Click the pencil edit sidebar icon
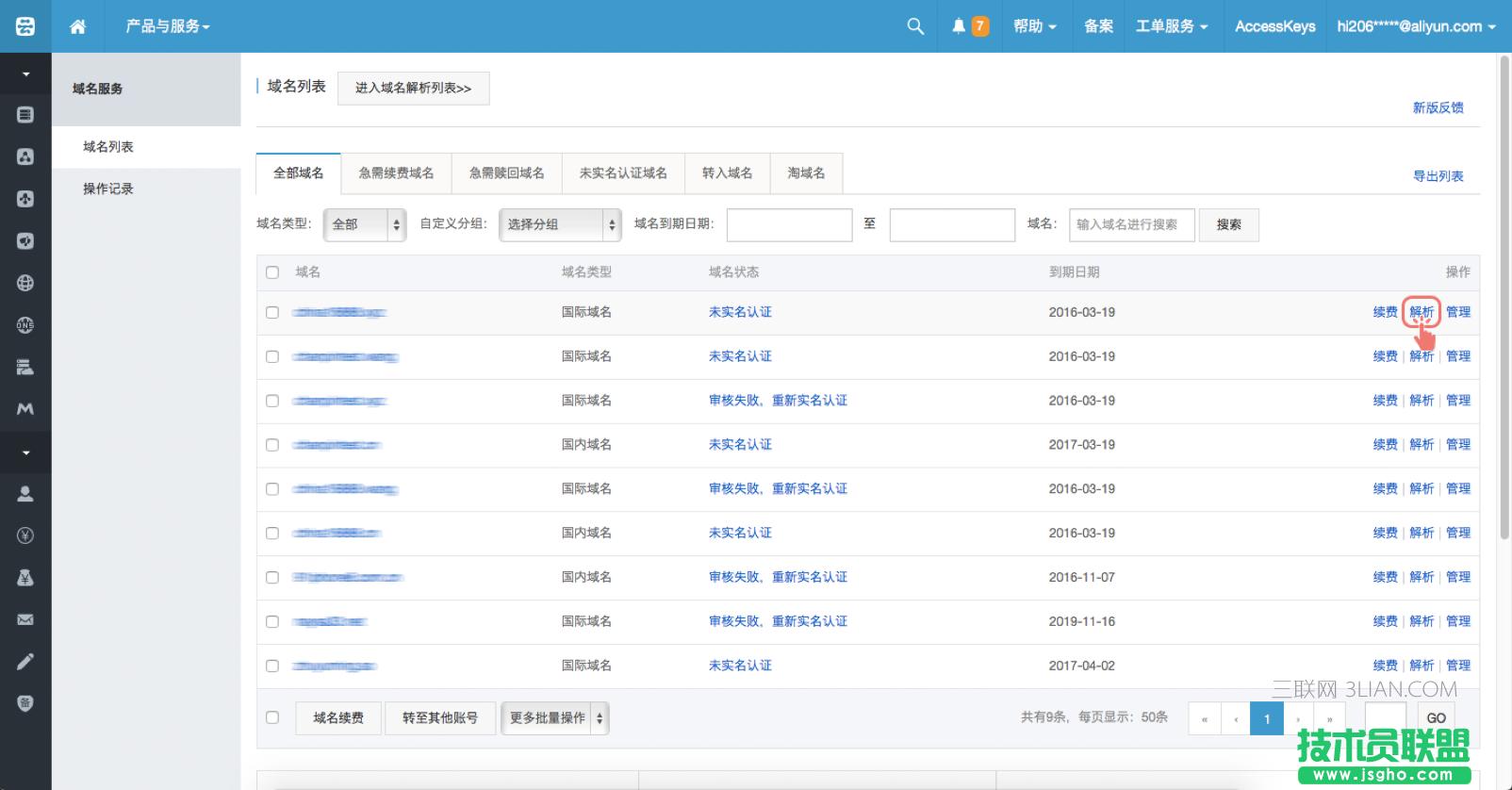 (25, 662)
